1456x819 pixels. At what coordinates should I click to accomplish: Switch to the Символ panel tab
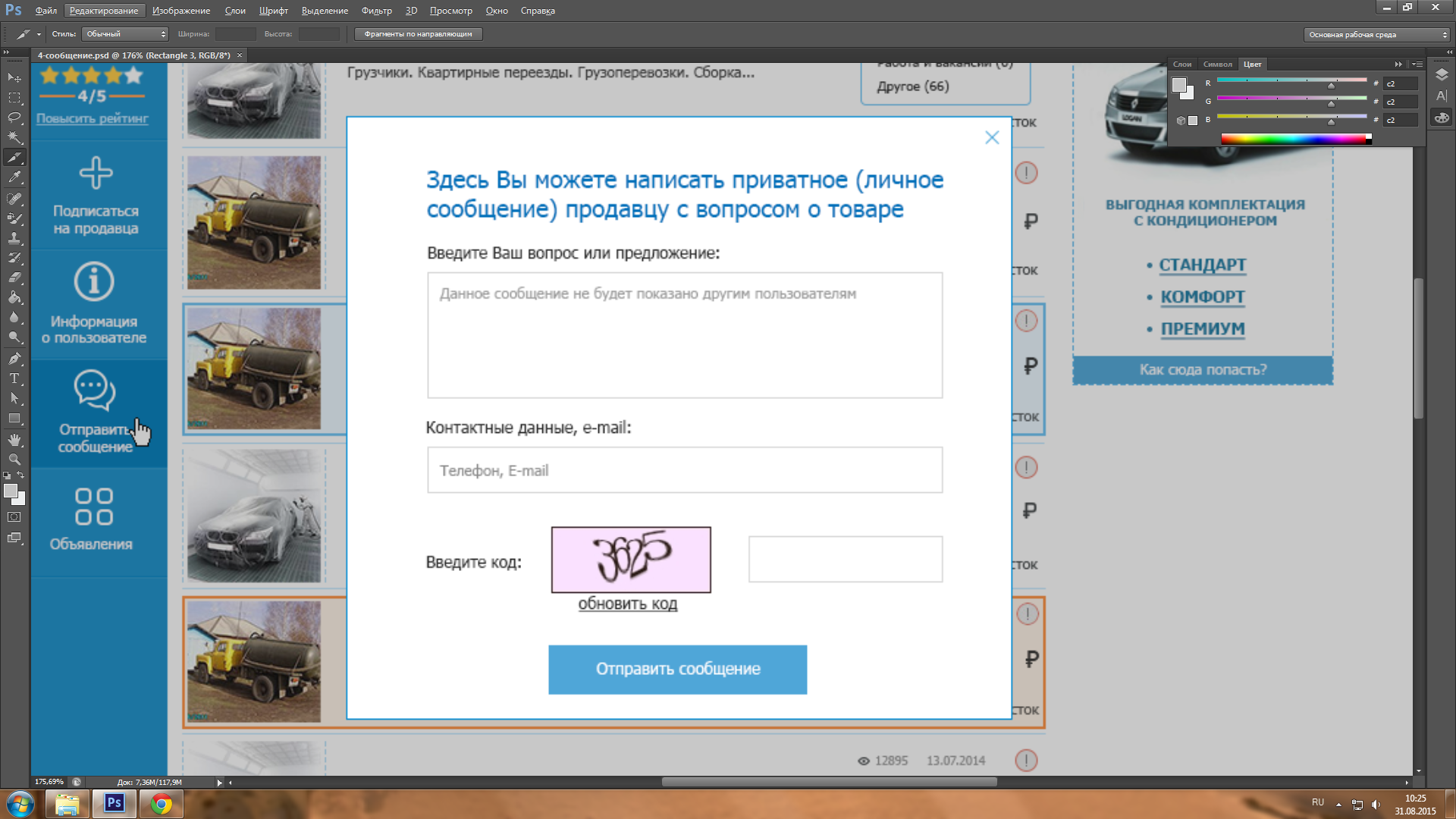(1218, 64)
